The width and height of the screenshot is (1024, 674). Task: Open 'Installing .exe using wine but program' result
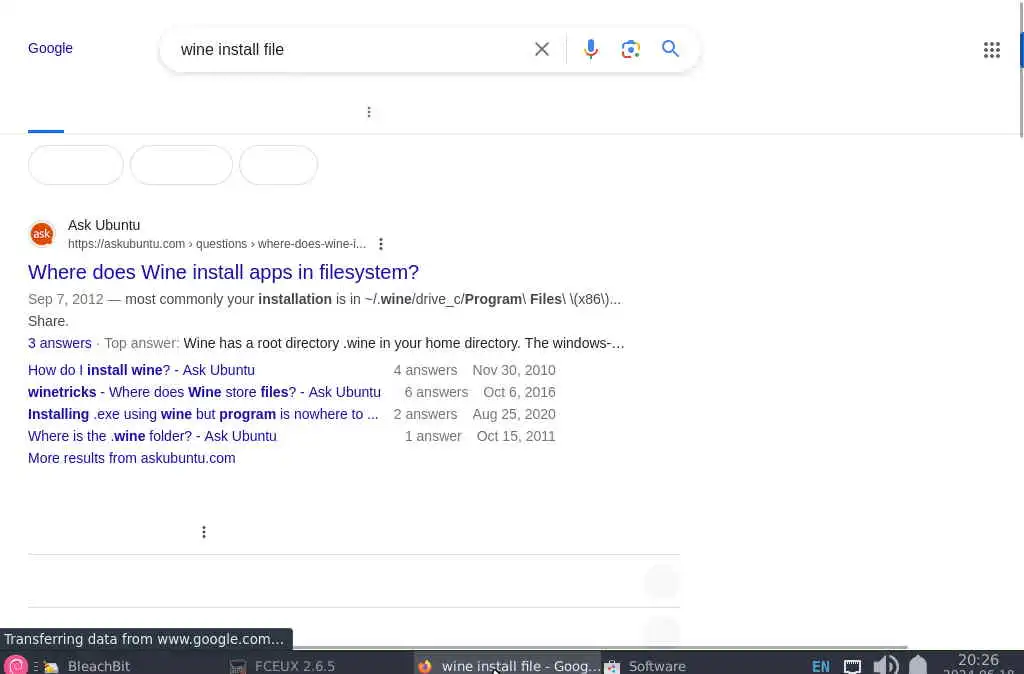point(203,414)
